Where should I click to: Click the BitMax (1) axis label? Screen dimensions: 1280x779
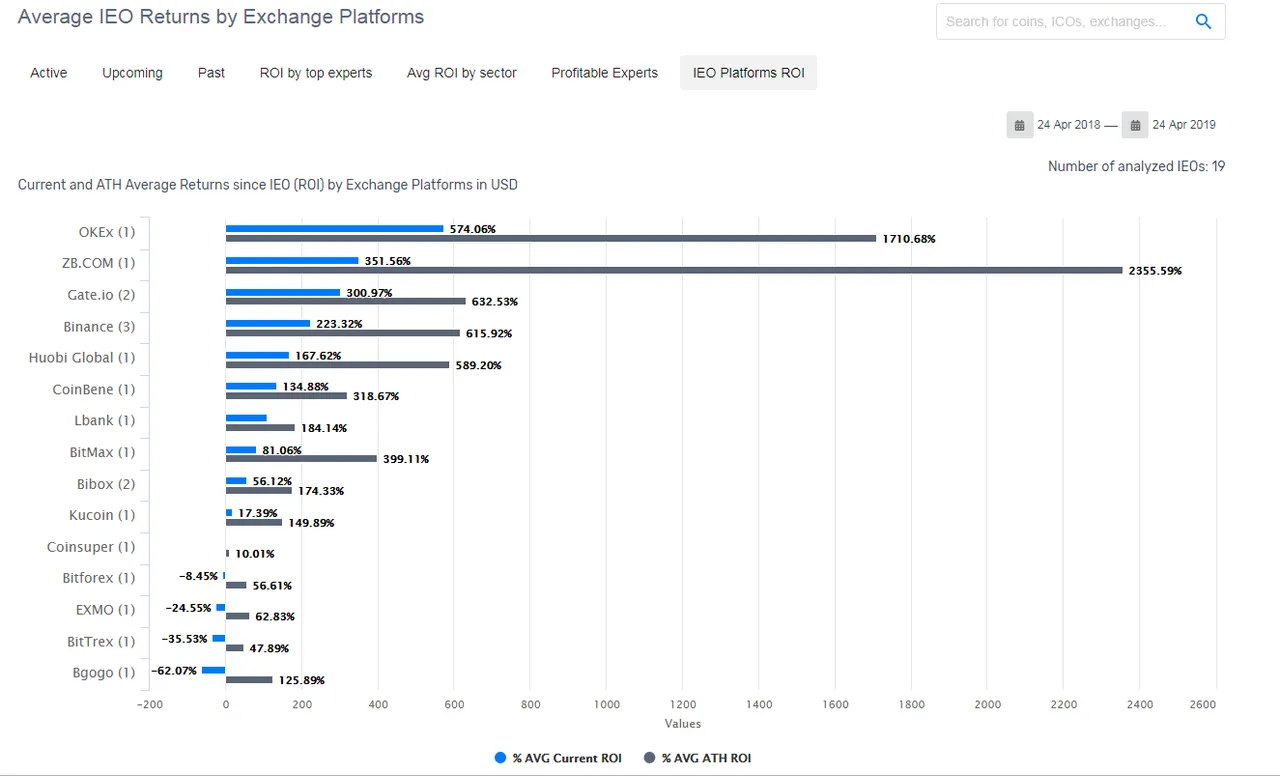pos(102,452)
